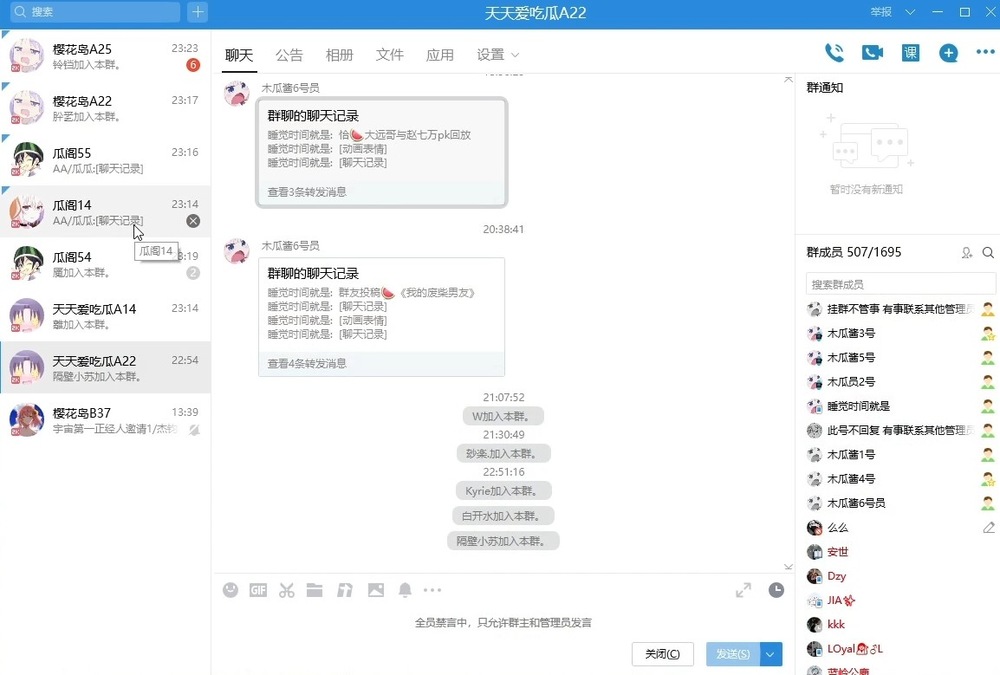The width and height of the screenshot is (1000, 675).
Task: Click the search box at top left
Action: 96,11
